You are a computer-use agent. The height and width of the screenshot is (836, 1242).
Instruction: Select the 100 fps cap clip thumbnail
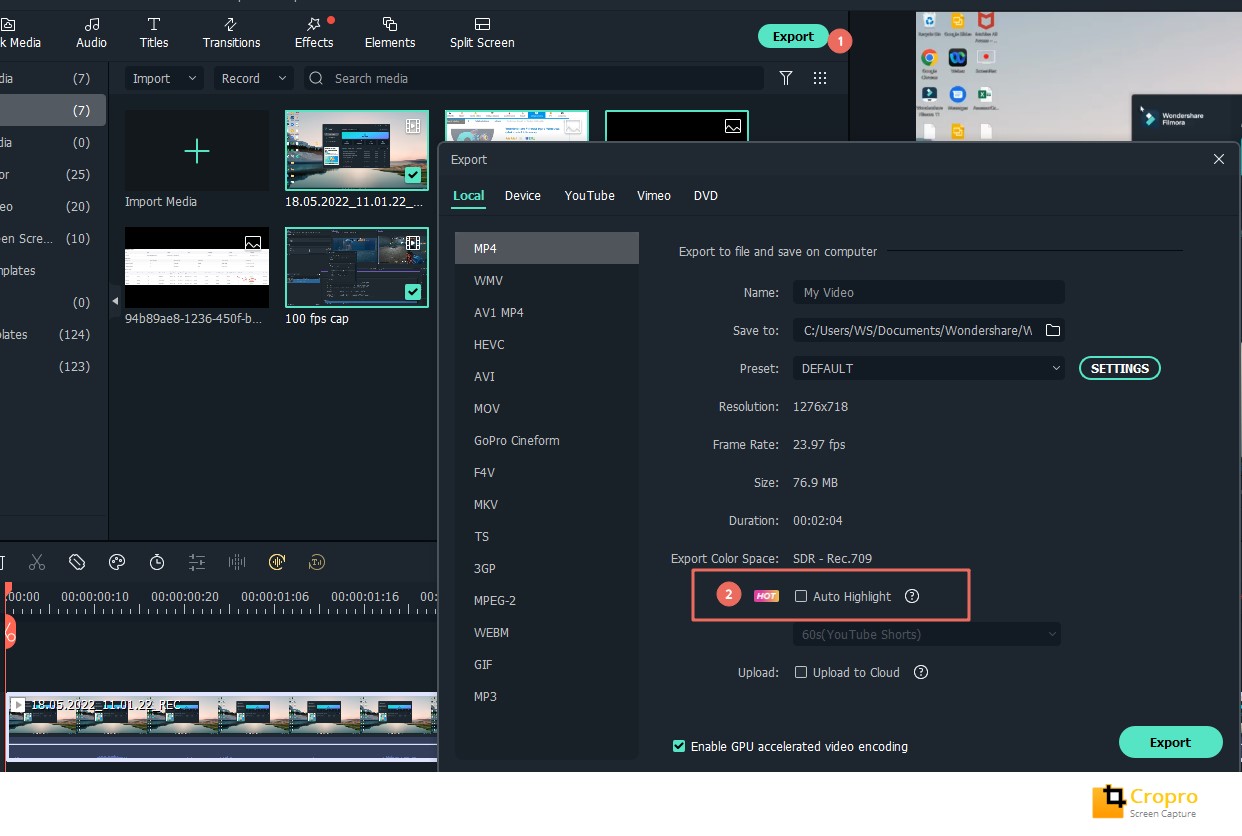click(356, 267)
